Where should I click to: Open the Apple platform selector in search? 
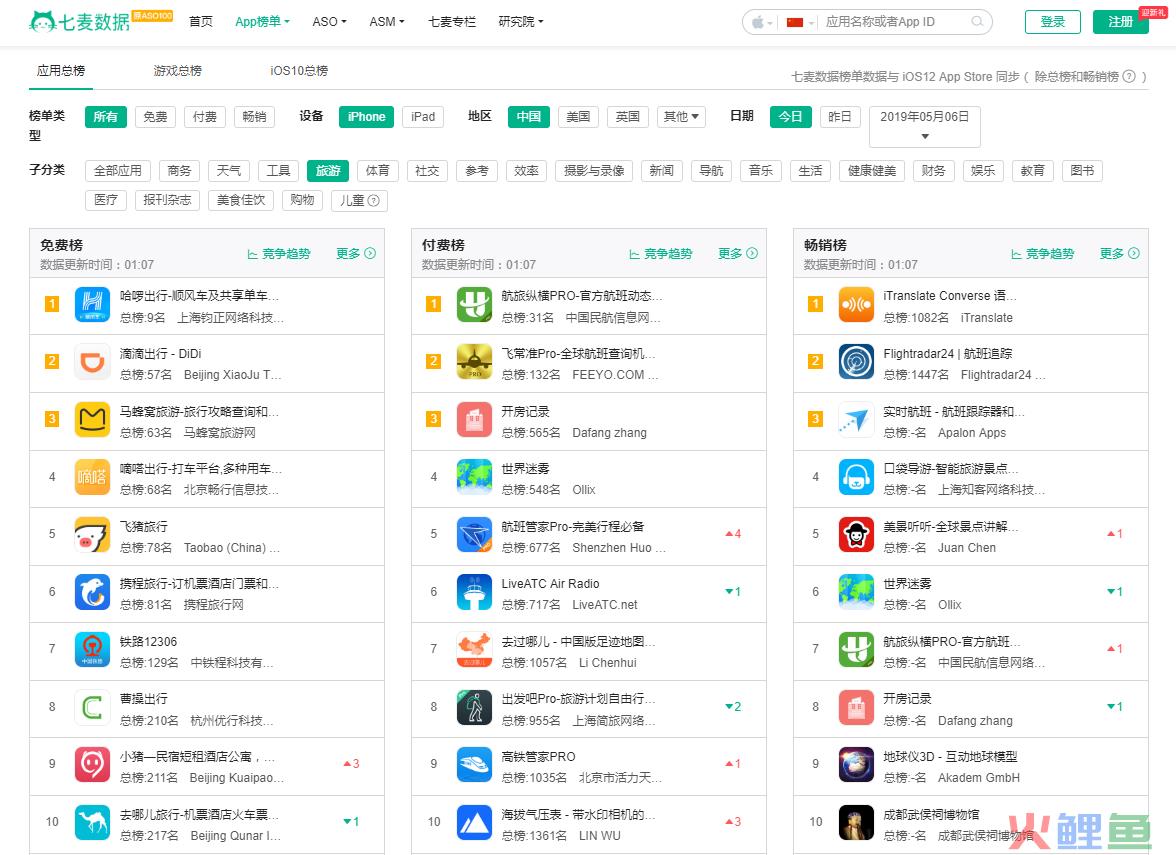[x=761, y=22]
